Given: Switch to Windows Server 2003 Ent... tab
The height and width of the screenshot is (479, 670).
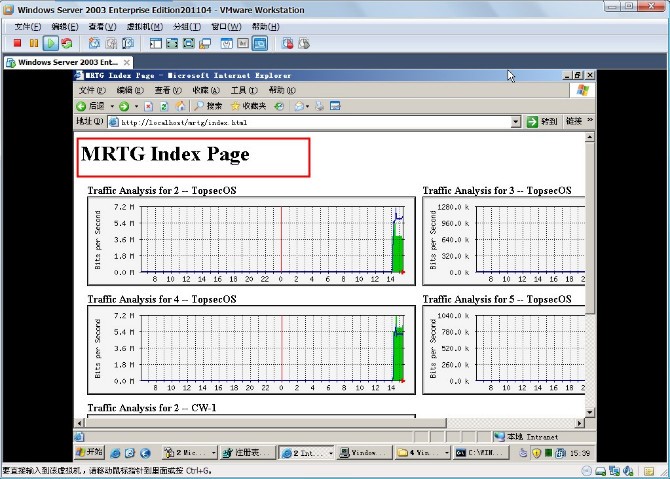Looking at the screenshot, I should coord(67,62).
